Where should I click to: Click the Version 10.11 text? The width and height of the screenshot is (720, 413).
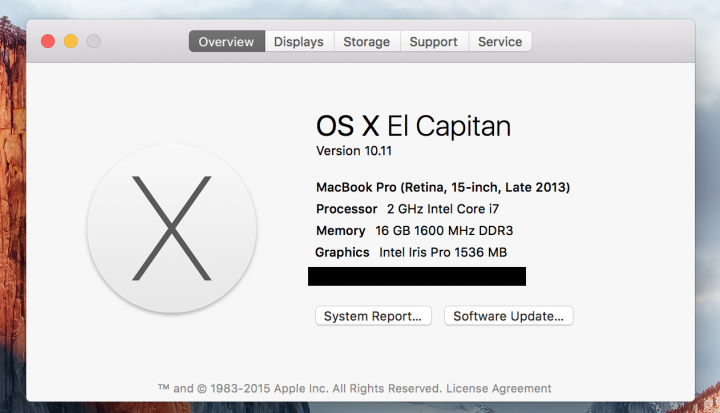(354, 151)
